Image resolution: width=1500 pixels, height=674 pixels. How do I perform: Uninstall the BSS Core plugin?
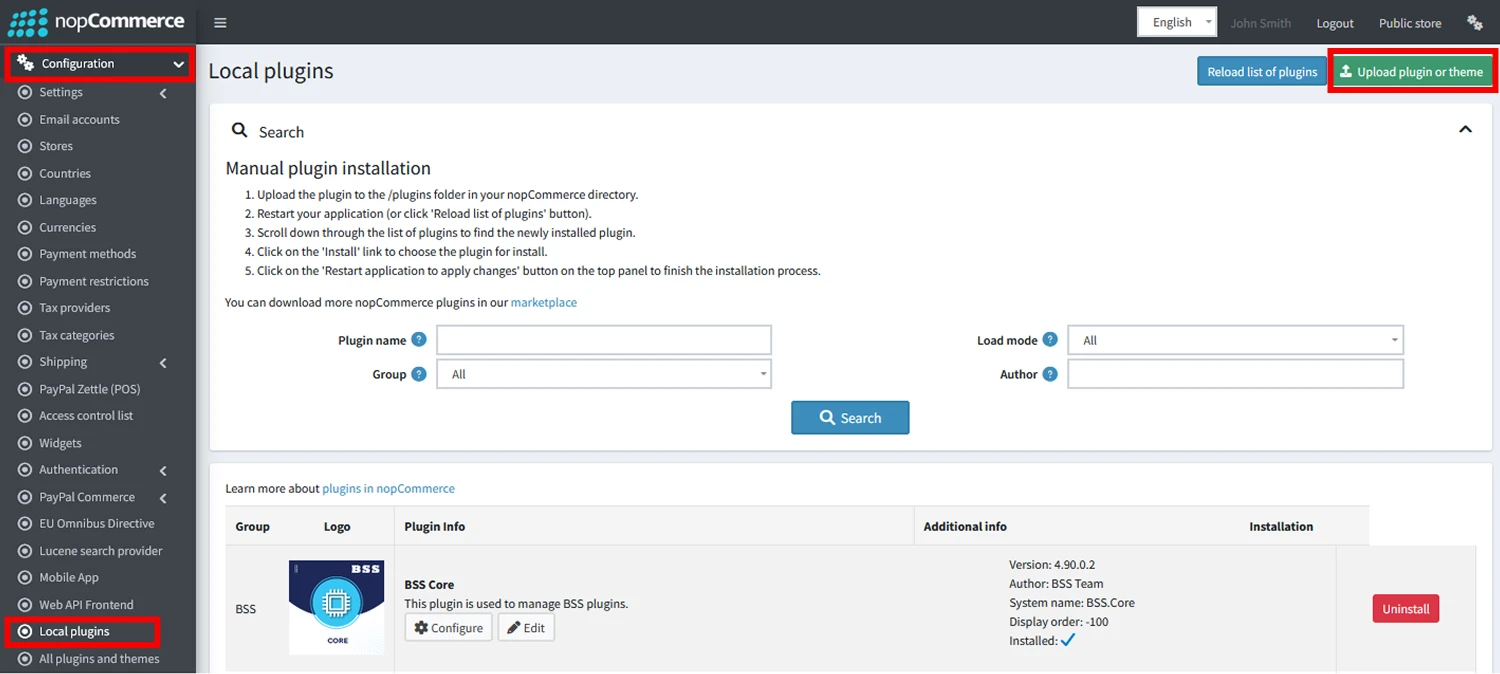click(x=1405, y=608)
